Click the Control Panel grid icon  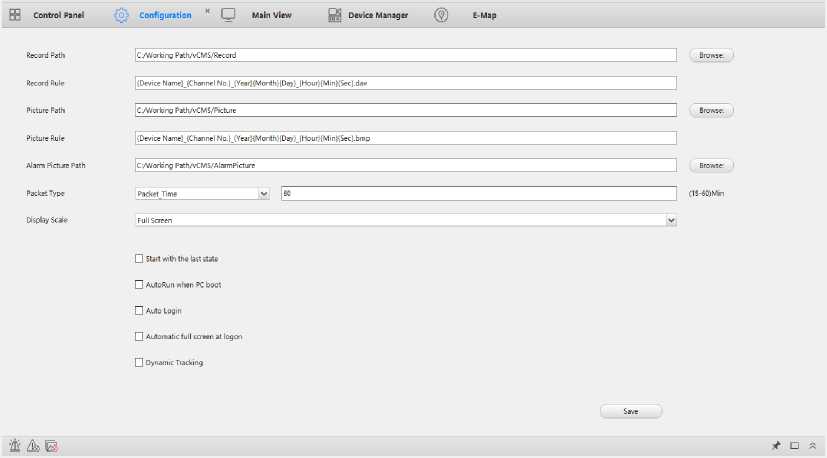[x=15, y=15]
